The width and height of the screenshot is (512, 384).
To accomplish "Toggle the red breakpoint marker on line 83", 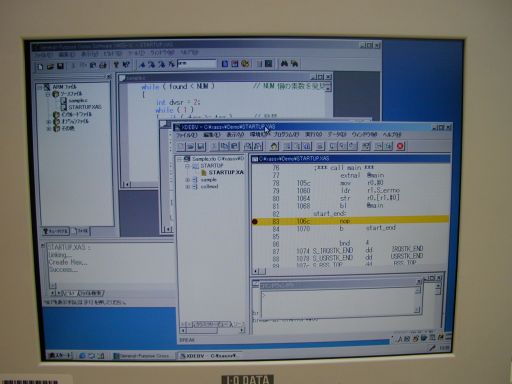I will coord(255,222).
